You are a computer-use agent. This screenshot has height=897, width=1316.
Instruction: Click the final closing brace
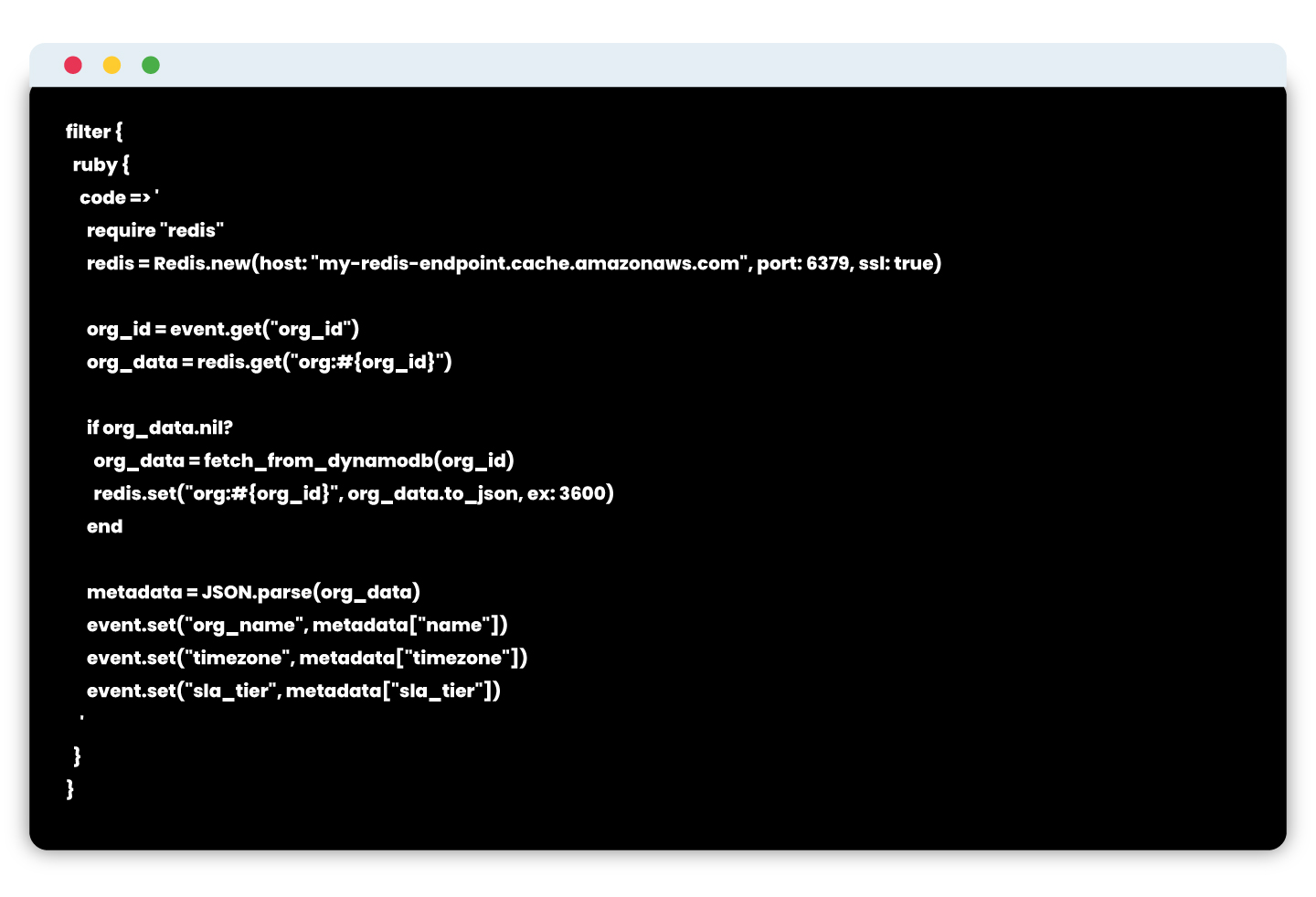[x=70, y=789]
